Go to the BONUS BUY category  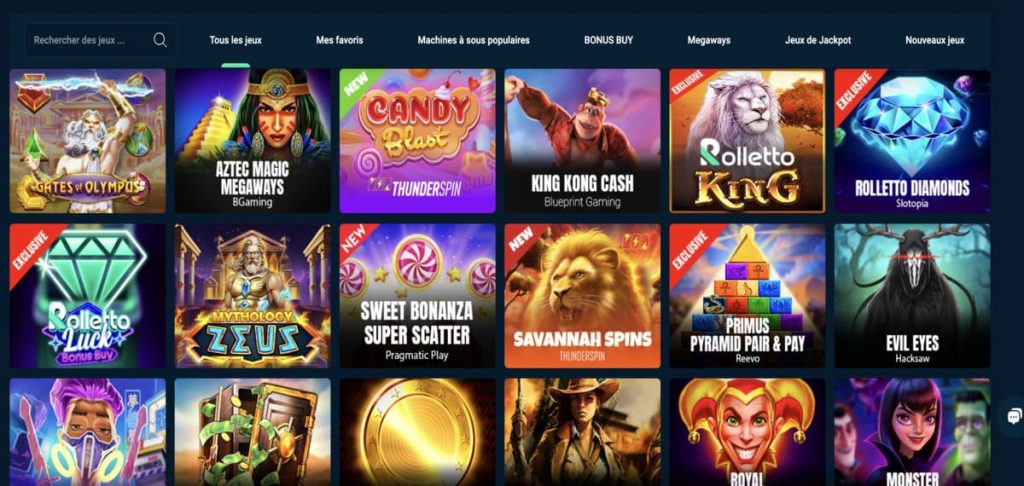point(609,40)
